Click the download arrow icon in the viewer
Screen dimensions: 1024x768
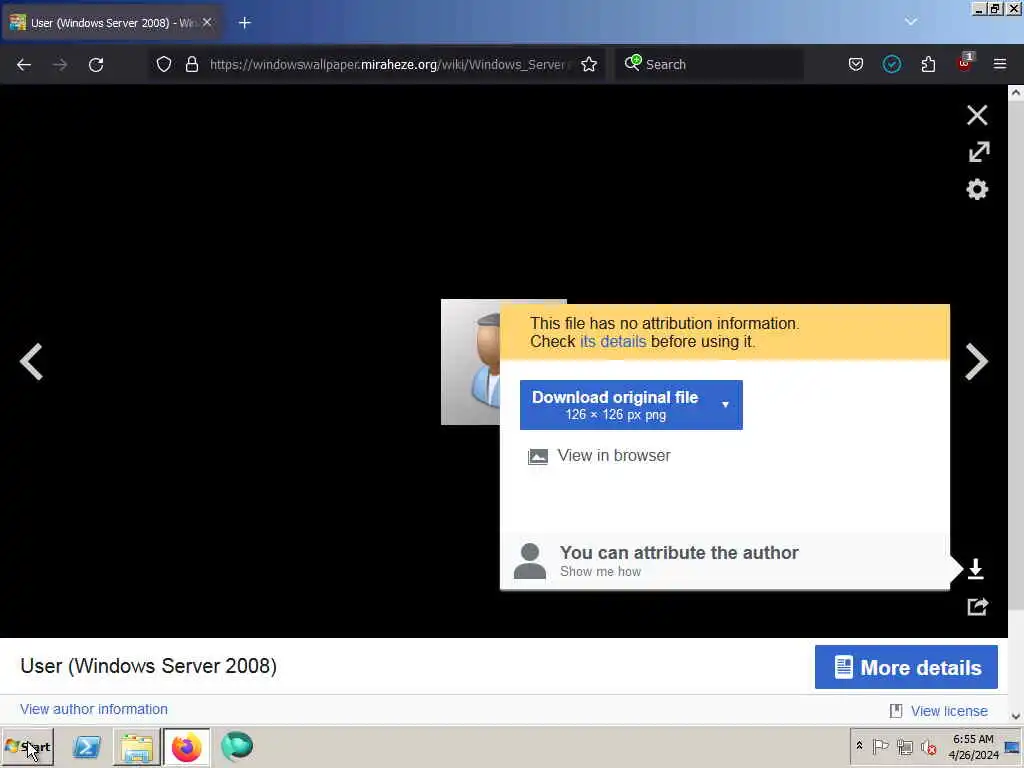[x=976, y=569]
